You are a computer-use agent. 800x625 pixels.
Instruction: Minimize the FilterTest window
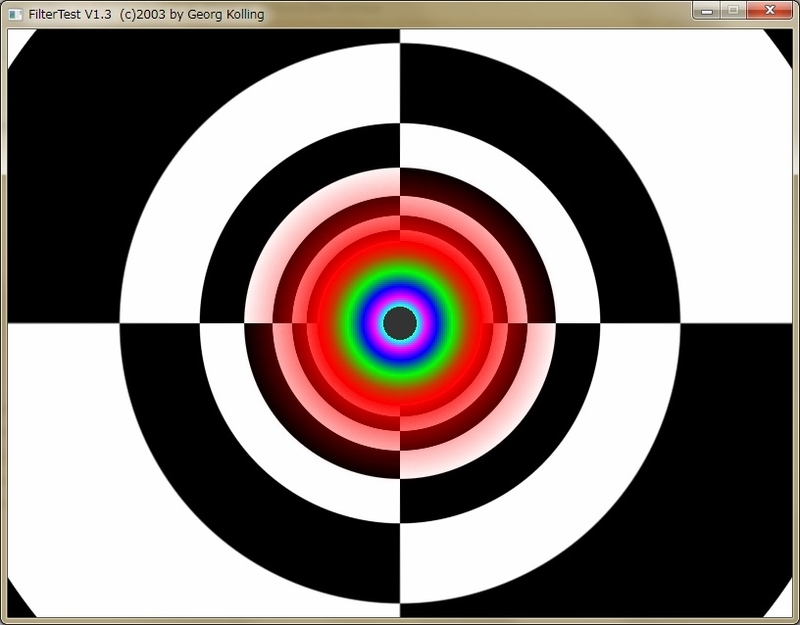[707, 10]
